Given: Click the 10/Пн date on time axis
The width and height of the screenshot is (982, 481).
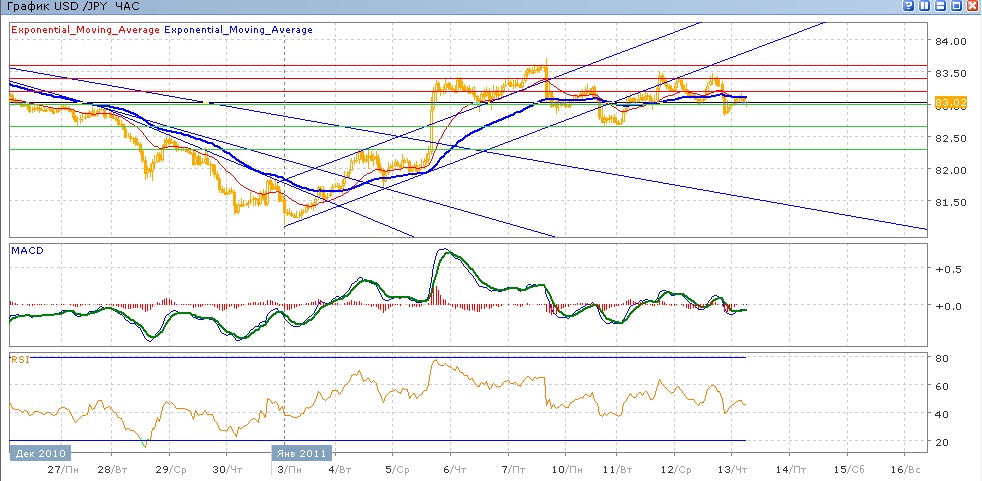Looking at the screenshot, I should 566,468.
